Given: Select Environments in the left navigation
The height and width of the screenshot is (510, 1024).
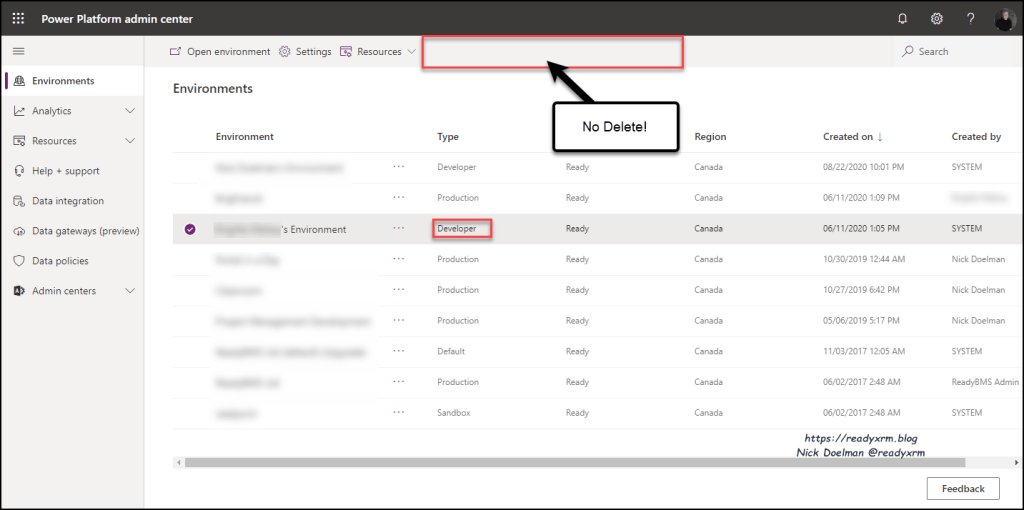Looking at the screenshot, I should click(x=63, y=81).
